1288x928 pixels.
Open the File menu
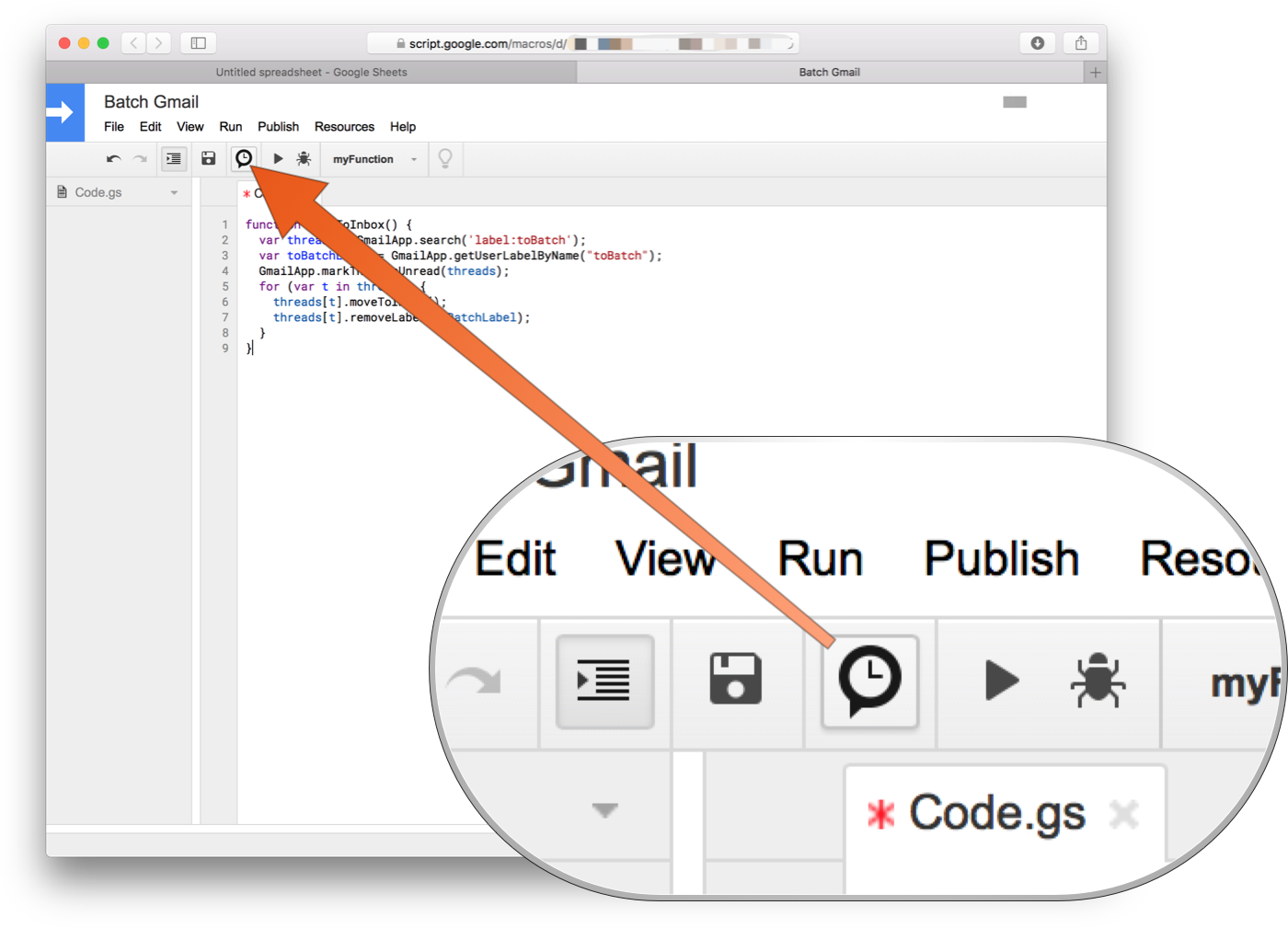click(114, 127)
